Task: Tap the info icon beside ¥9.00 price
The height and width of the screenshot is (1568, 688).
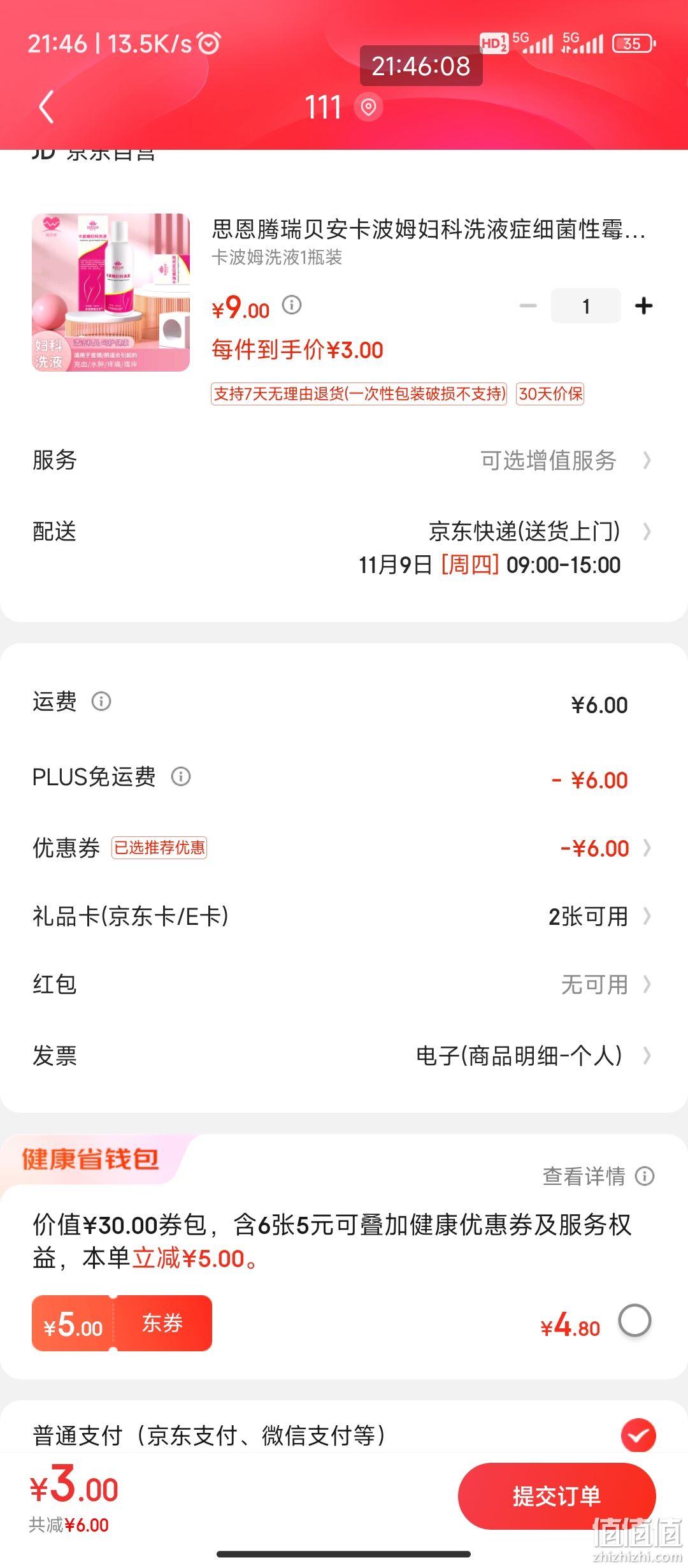Action: coord(292,305)
